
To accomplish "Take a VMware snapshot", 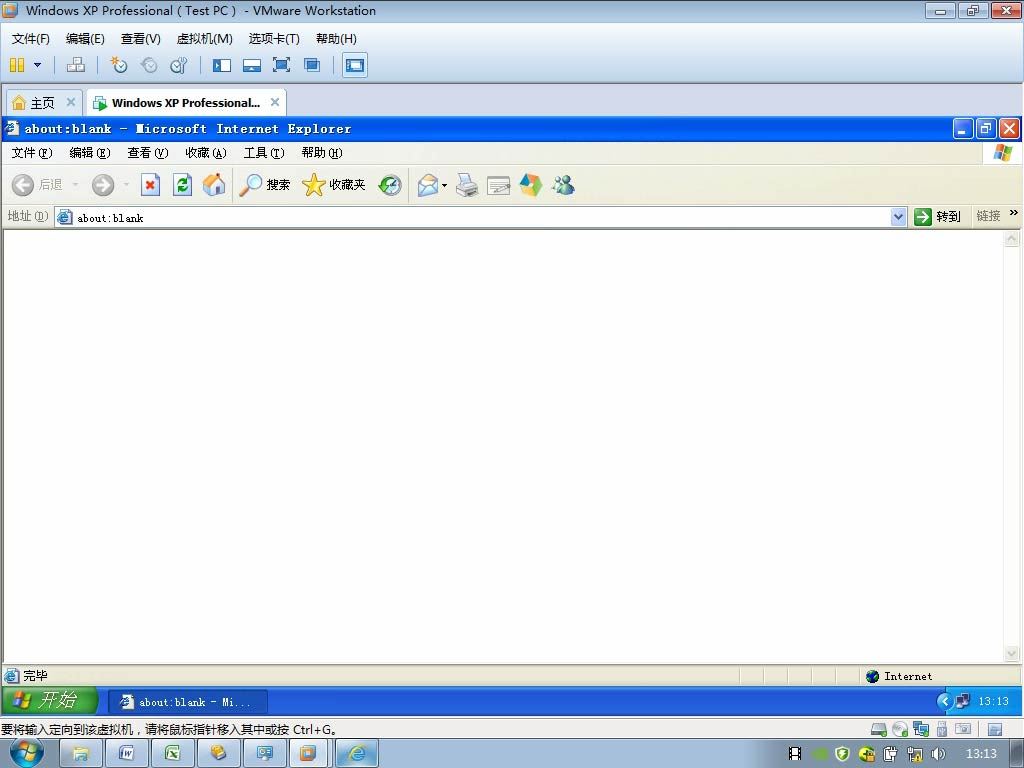I will click(118, 65).
